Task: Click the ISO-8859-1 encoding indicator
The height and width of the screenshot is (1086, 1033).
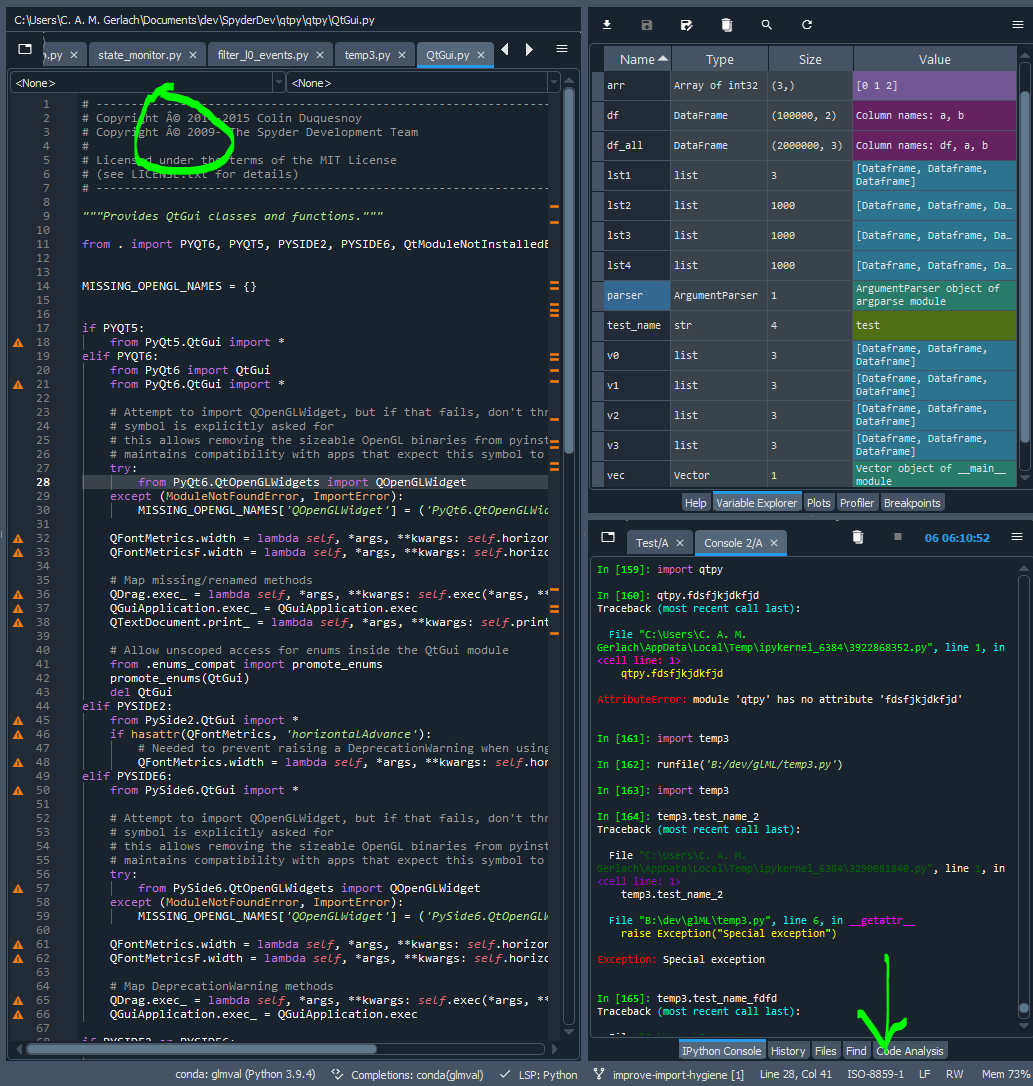Action: (x=875, y=1074)
